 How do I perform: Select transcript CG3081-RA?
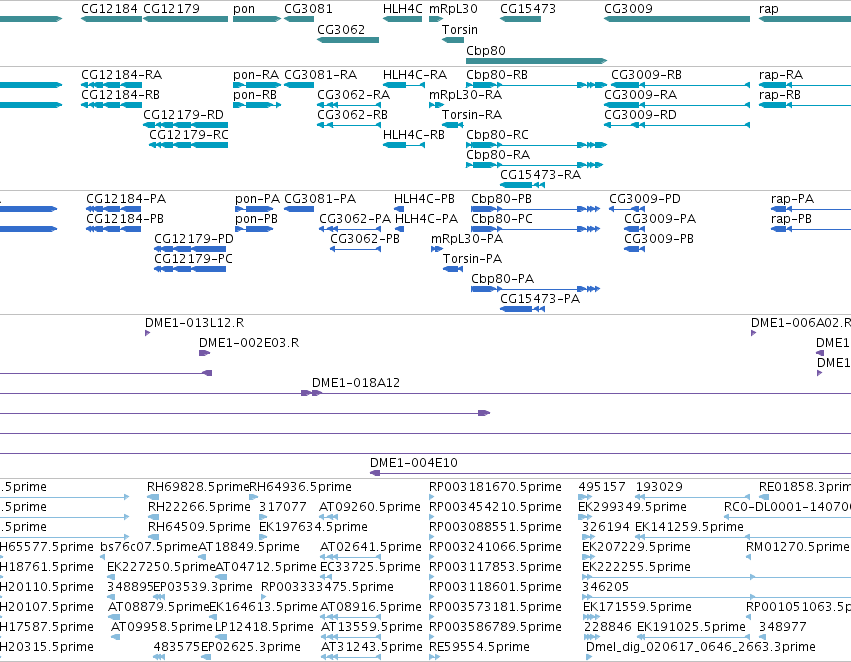pos(321,74)
